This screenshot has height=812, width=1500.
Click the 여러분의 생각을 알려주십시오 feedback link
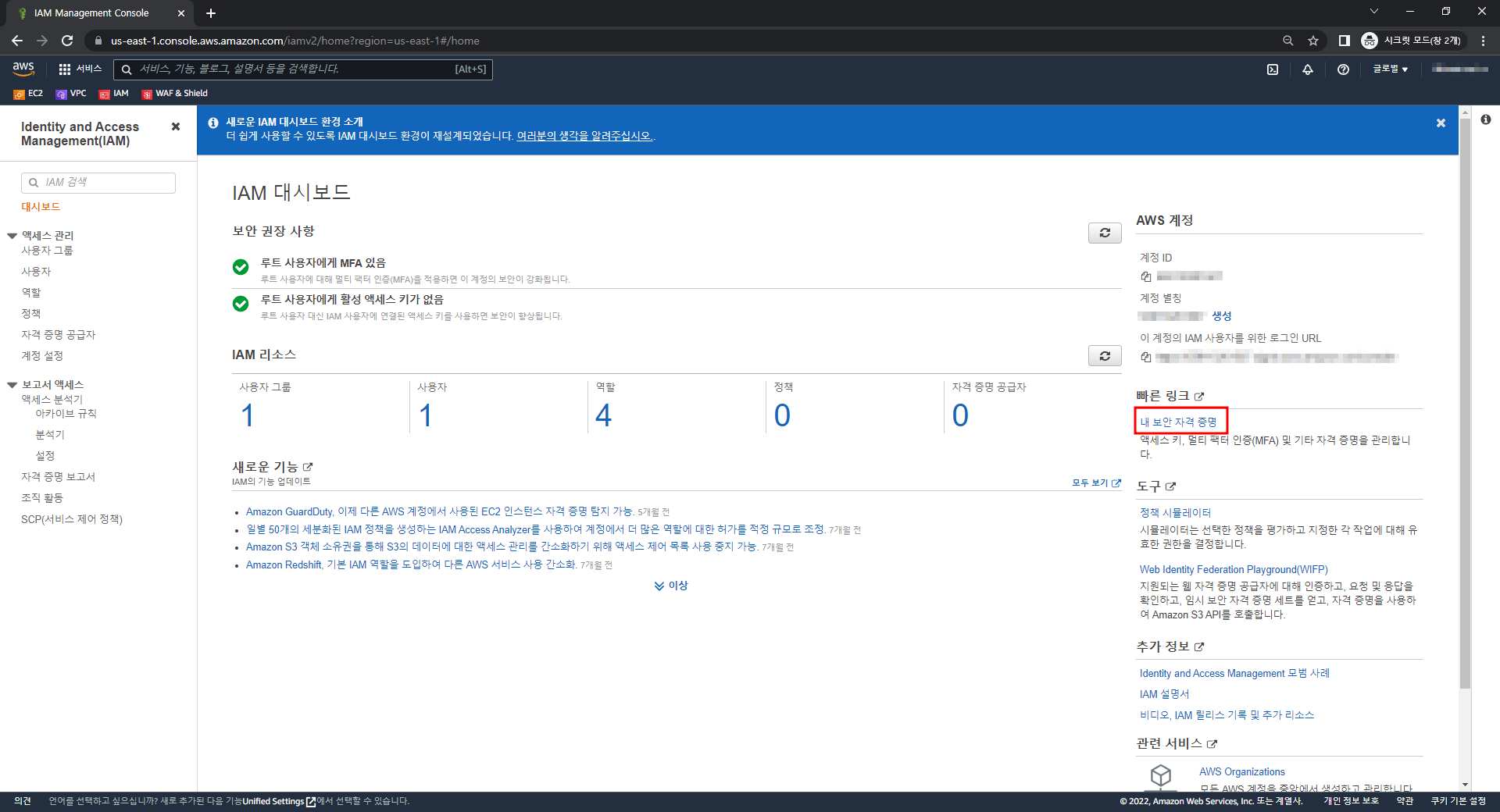tap(584, 136)
